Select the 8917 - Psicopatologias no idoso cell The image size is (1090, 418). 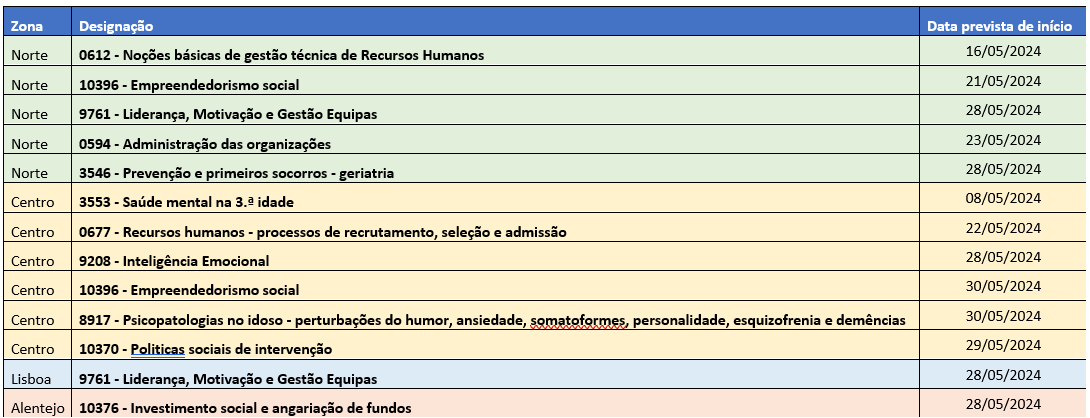tap(496, 316)
